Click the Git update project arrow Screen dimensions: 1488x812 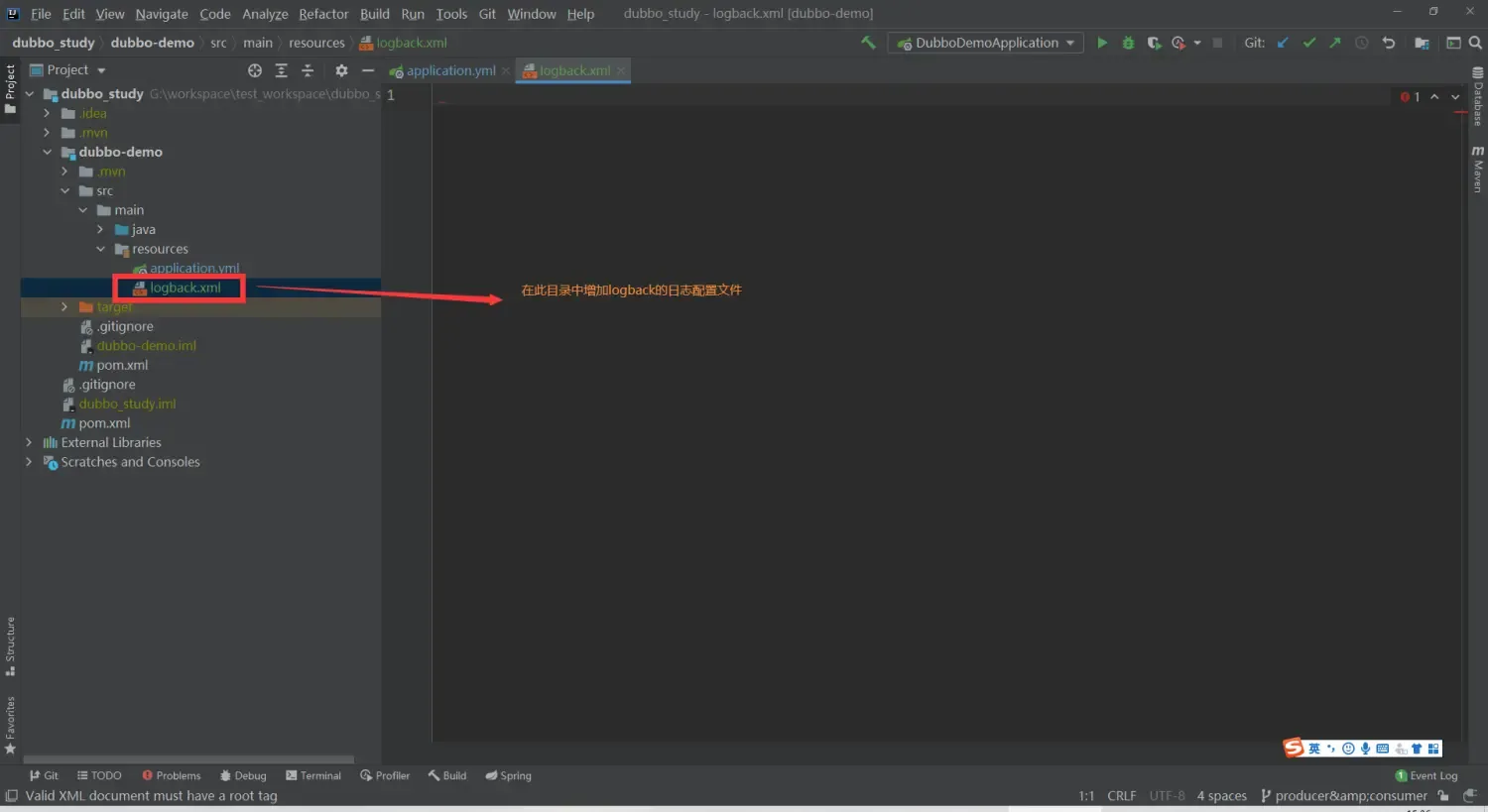point(1283,43)
